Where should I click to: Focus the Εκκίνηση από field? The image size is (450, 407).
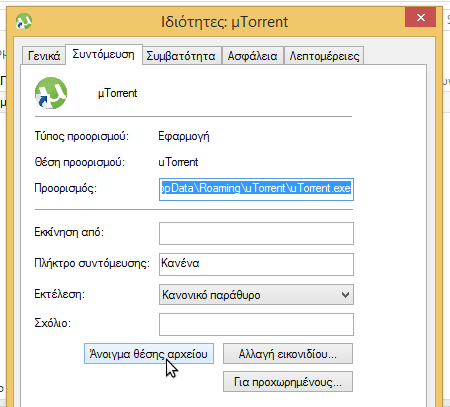coord(256,233)
